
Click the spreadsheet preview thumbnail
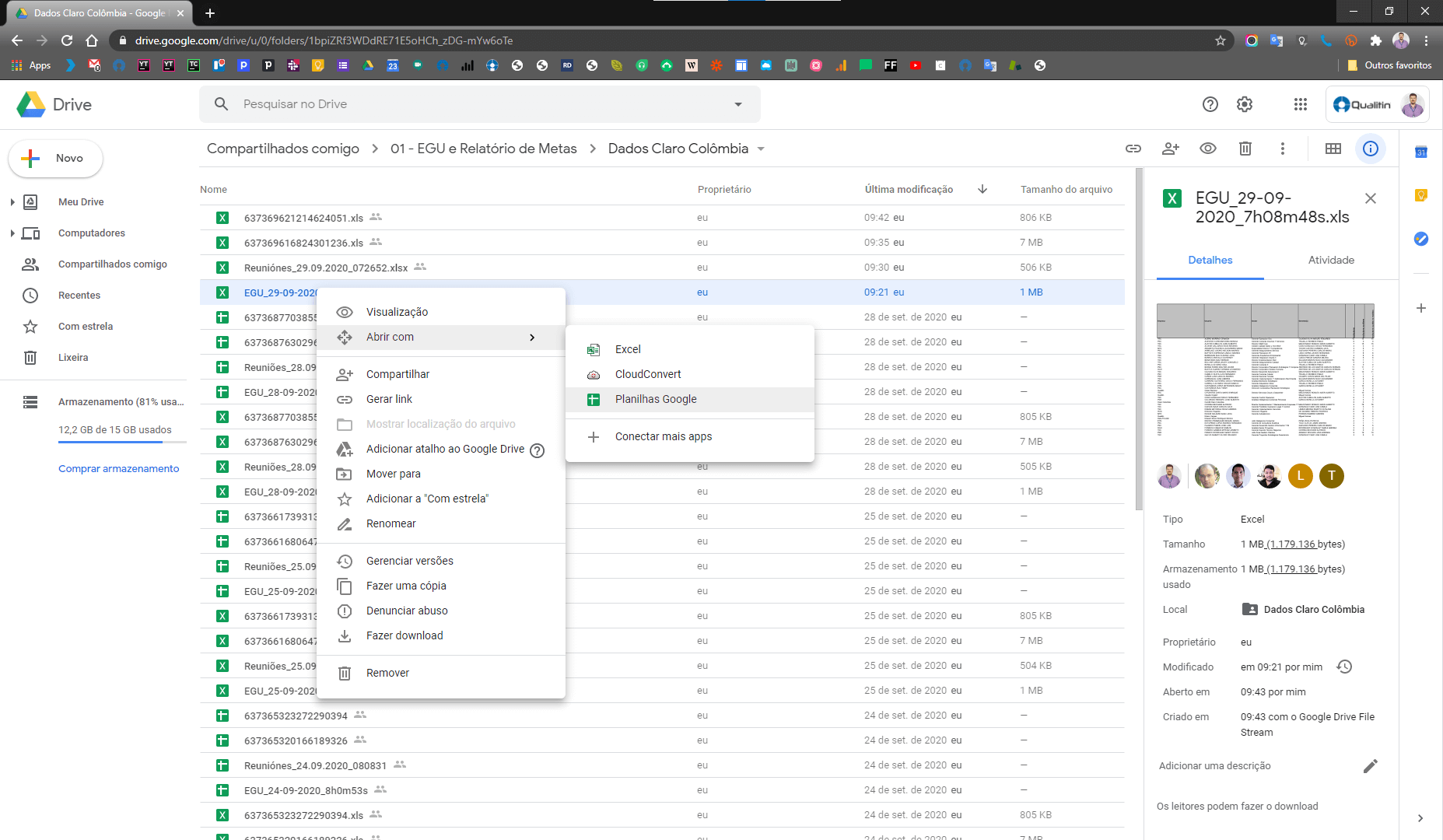[x=1266, y=370]
